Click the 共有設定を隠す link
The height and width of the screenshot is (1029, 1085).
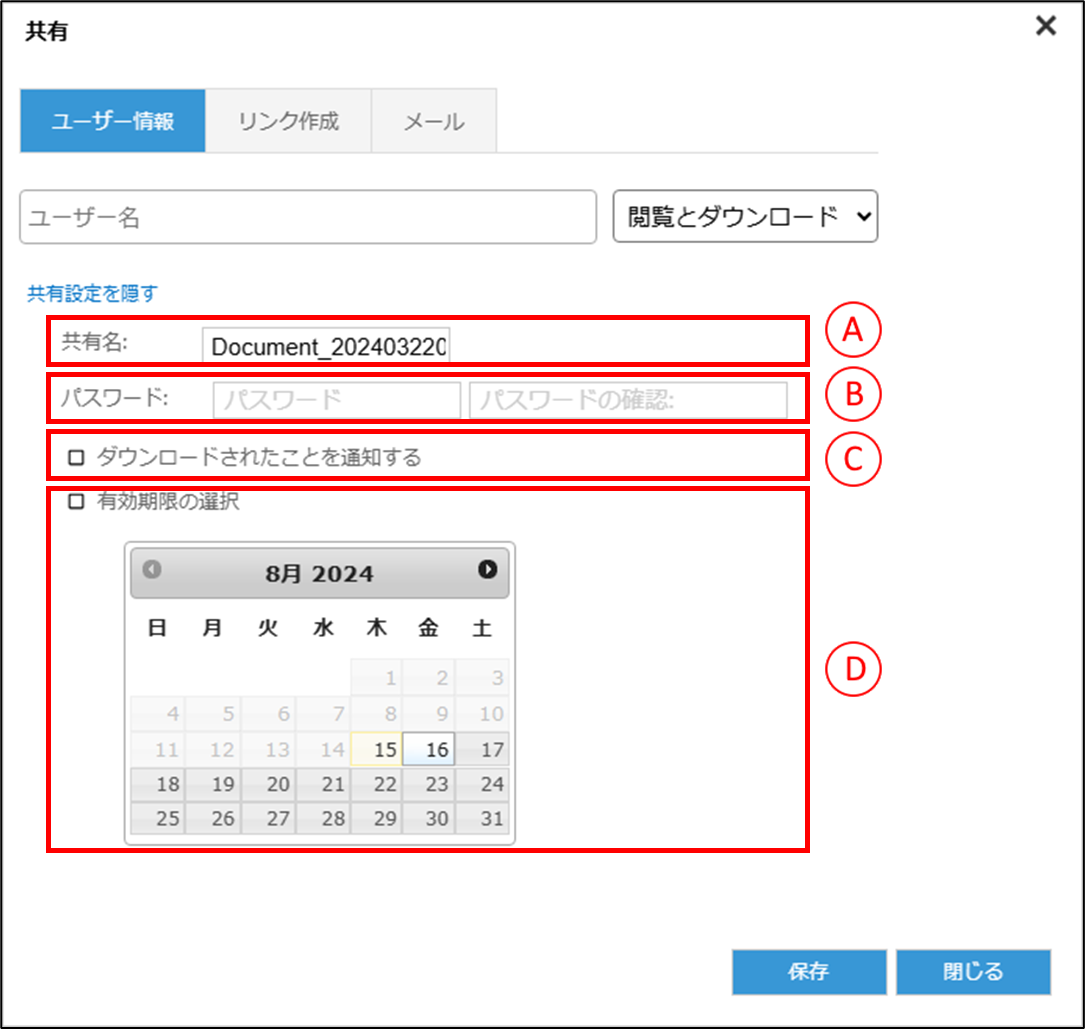(x=92, y=293)
